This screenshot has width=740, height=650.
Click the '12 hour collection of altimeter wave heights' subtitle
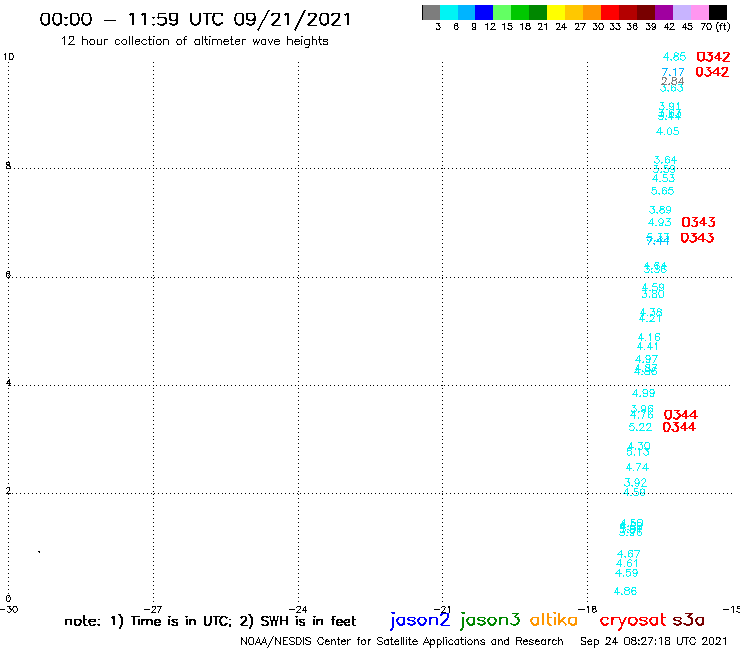pos(194,42)
